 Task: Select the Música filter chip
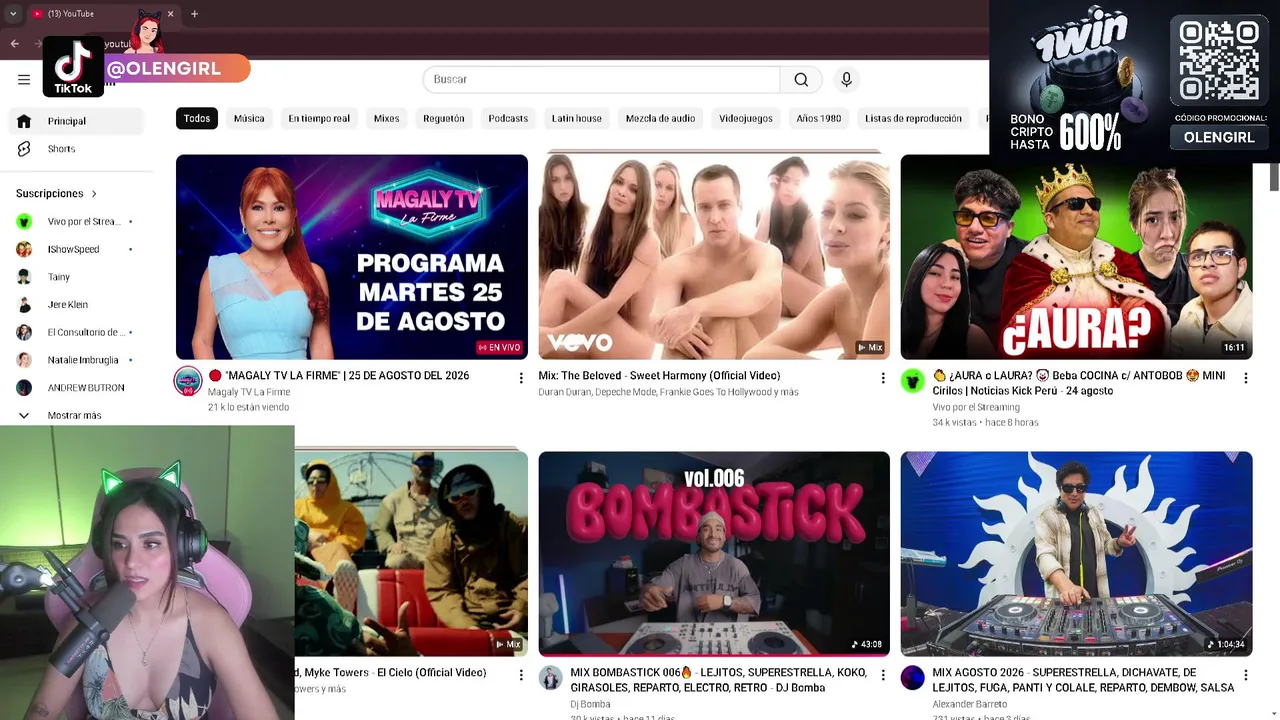point(249,119)
